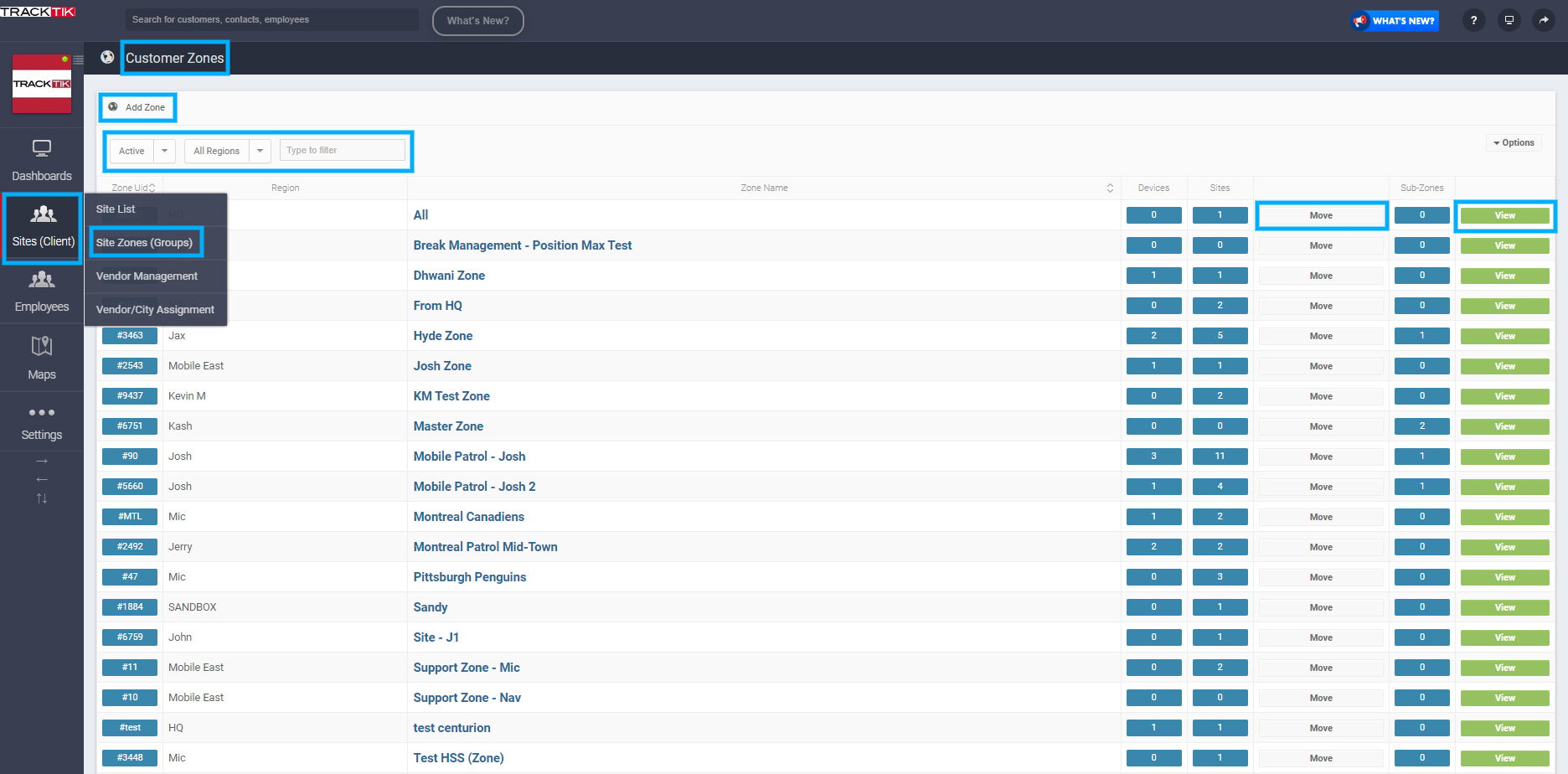Click Sub-Zones count 2 for Master Zone
This screenshot has height=774, width=1568.
[x=1422, y=426]
